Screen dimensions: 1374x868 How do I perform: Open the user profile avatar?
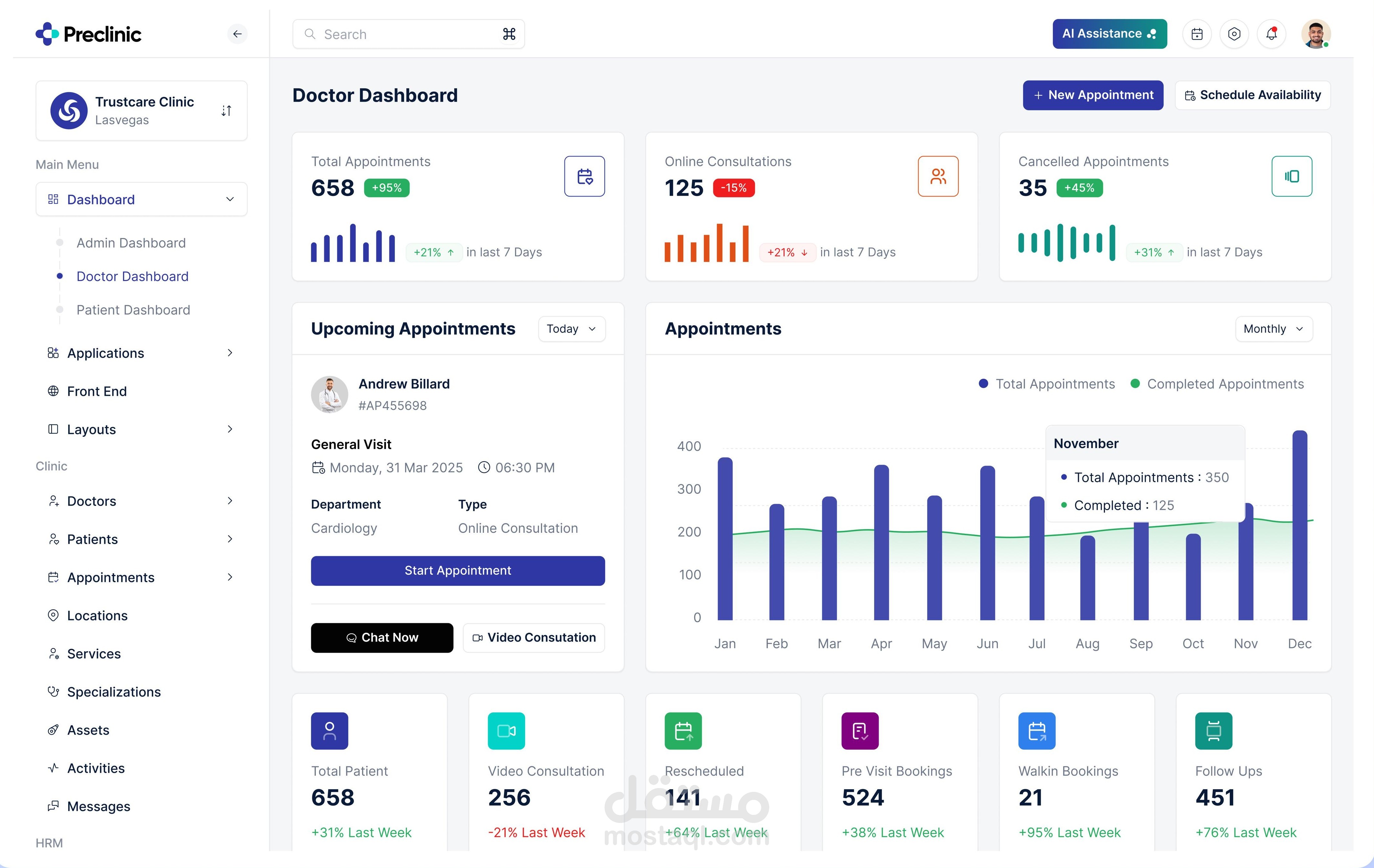click(1316, 34)
